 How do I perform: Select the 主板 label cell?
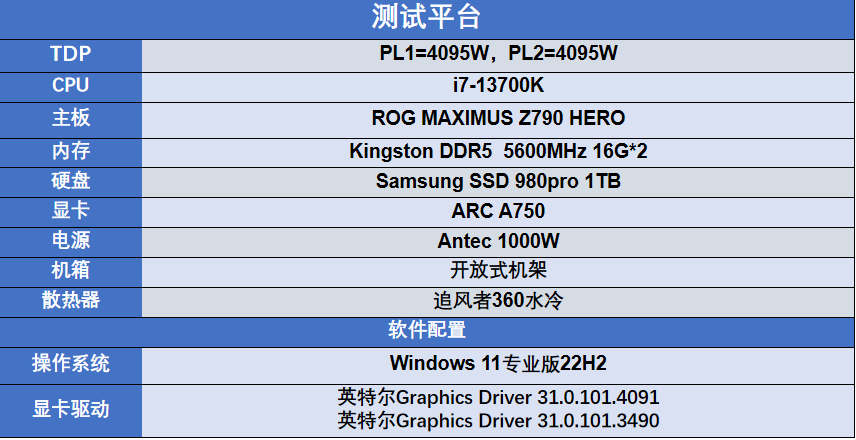click(x=70, y=119)
